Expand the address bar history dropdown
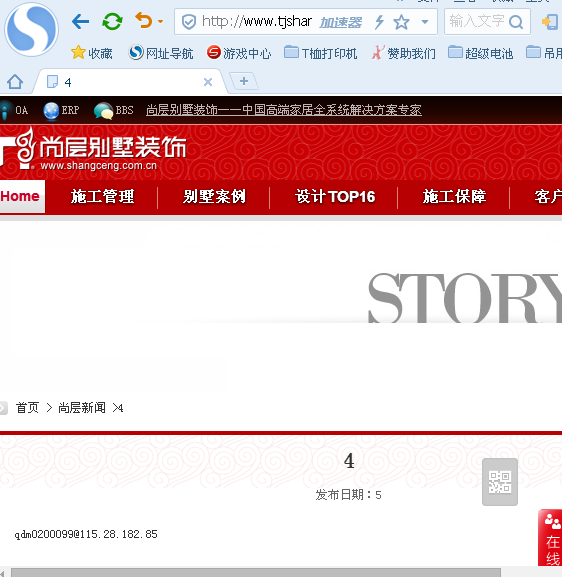This screenshot has width=562, height=577. pos(425,22)
